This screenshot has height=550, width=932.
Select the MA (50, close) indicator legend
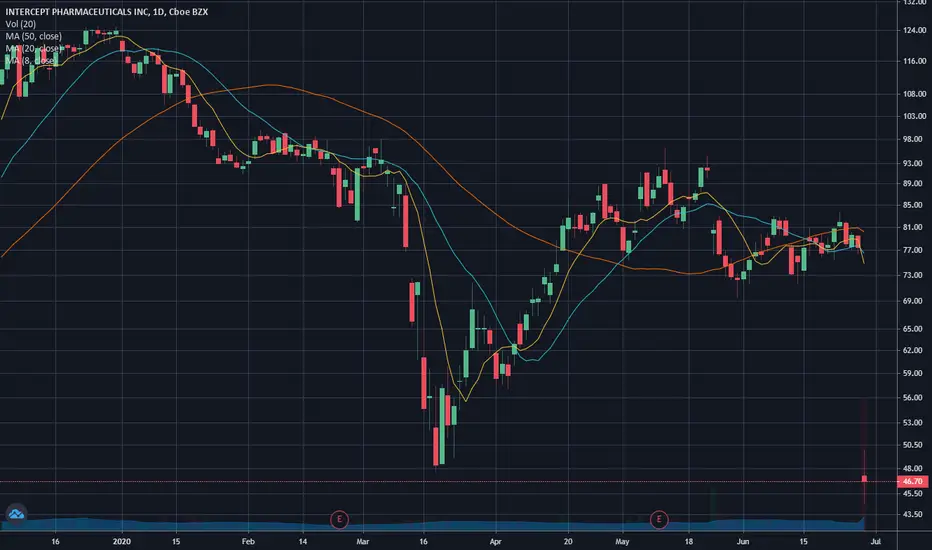pos(33,36)
